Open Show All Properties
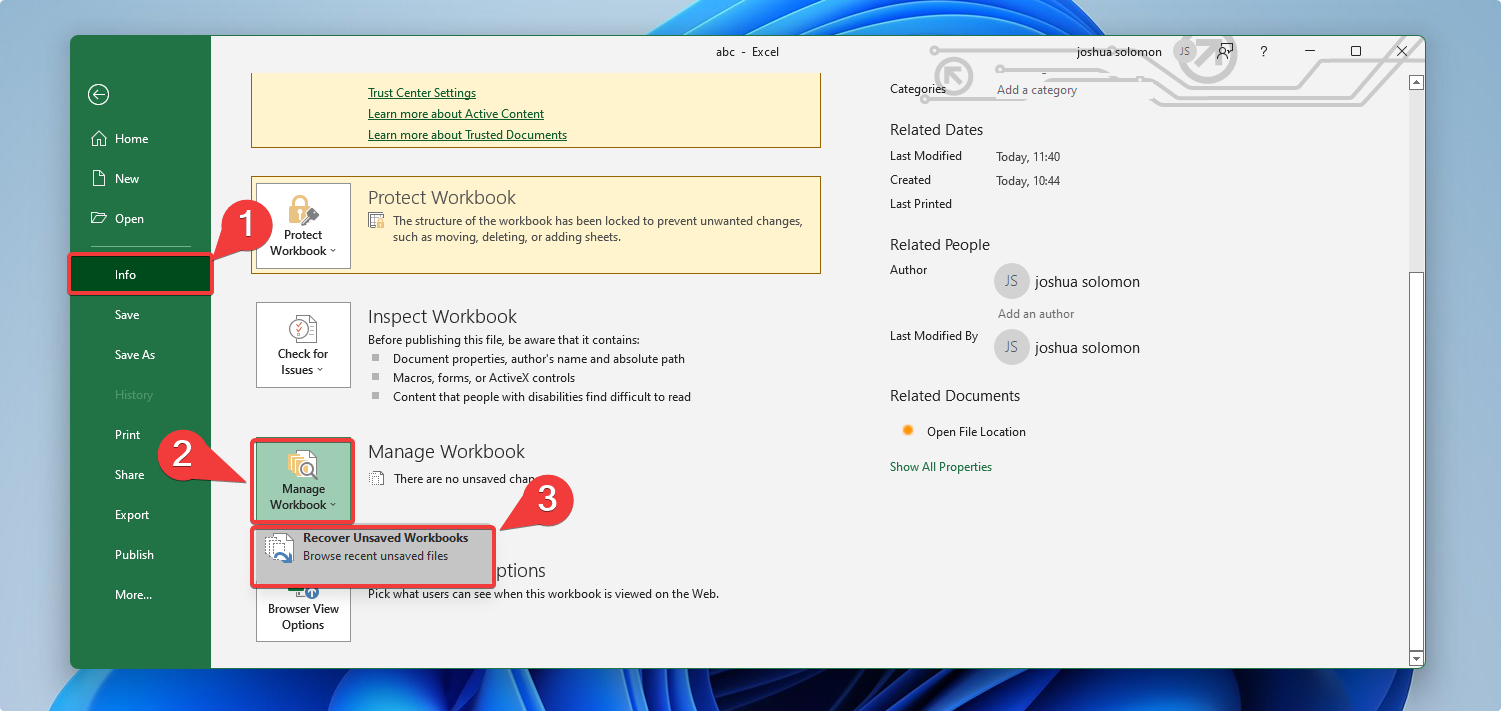Screen dimensions: 1501x711 [x=940, y=466]
